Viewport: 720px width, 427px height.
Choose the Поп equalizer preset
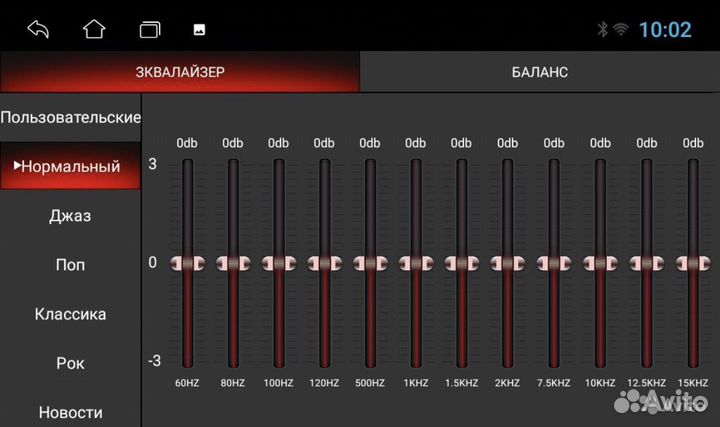coord(71,265)
